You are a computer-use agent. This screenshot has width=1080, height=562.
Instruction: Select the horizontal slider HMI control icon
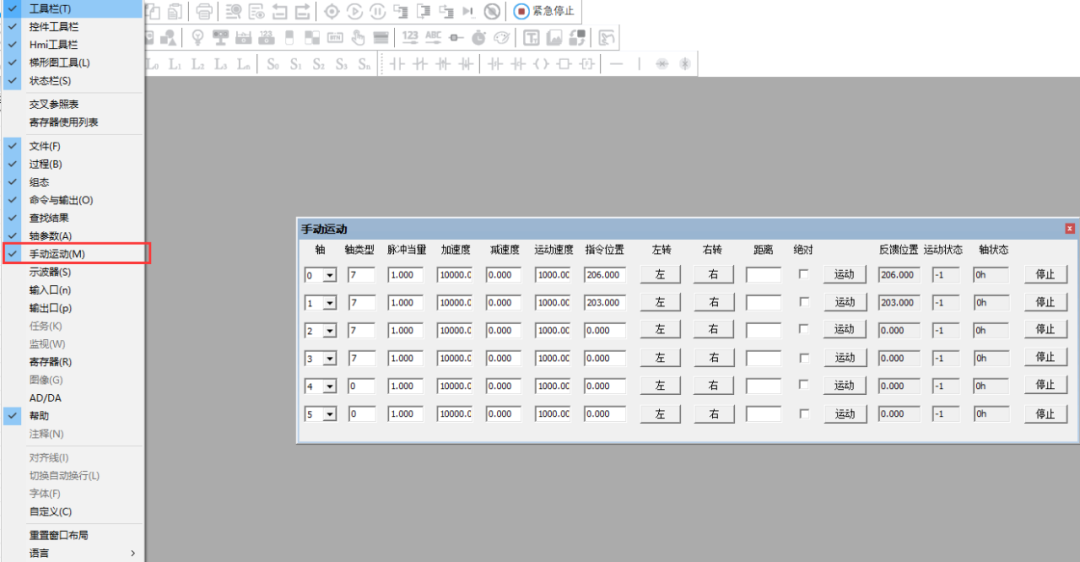(x=456, y=37)
